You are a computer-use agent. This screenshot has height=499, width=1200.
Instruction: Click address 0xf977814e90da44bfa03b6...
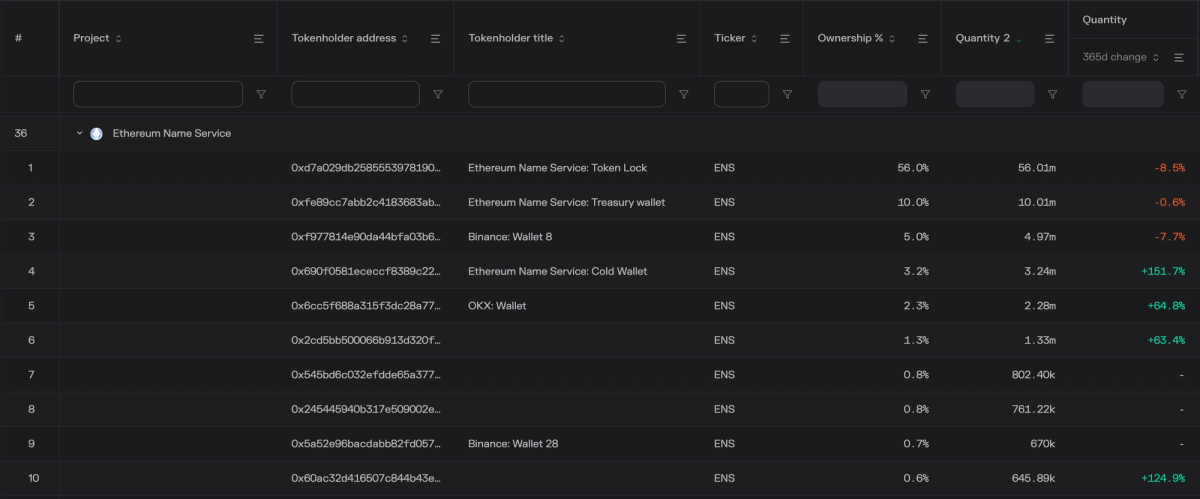(x=365, y=237)
